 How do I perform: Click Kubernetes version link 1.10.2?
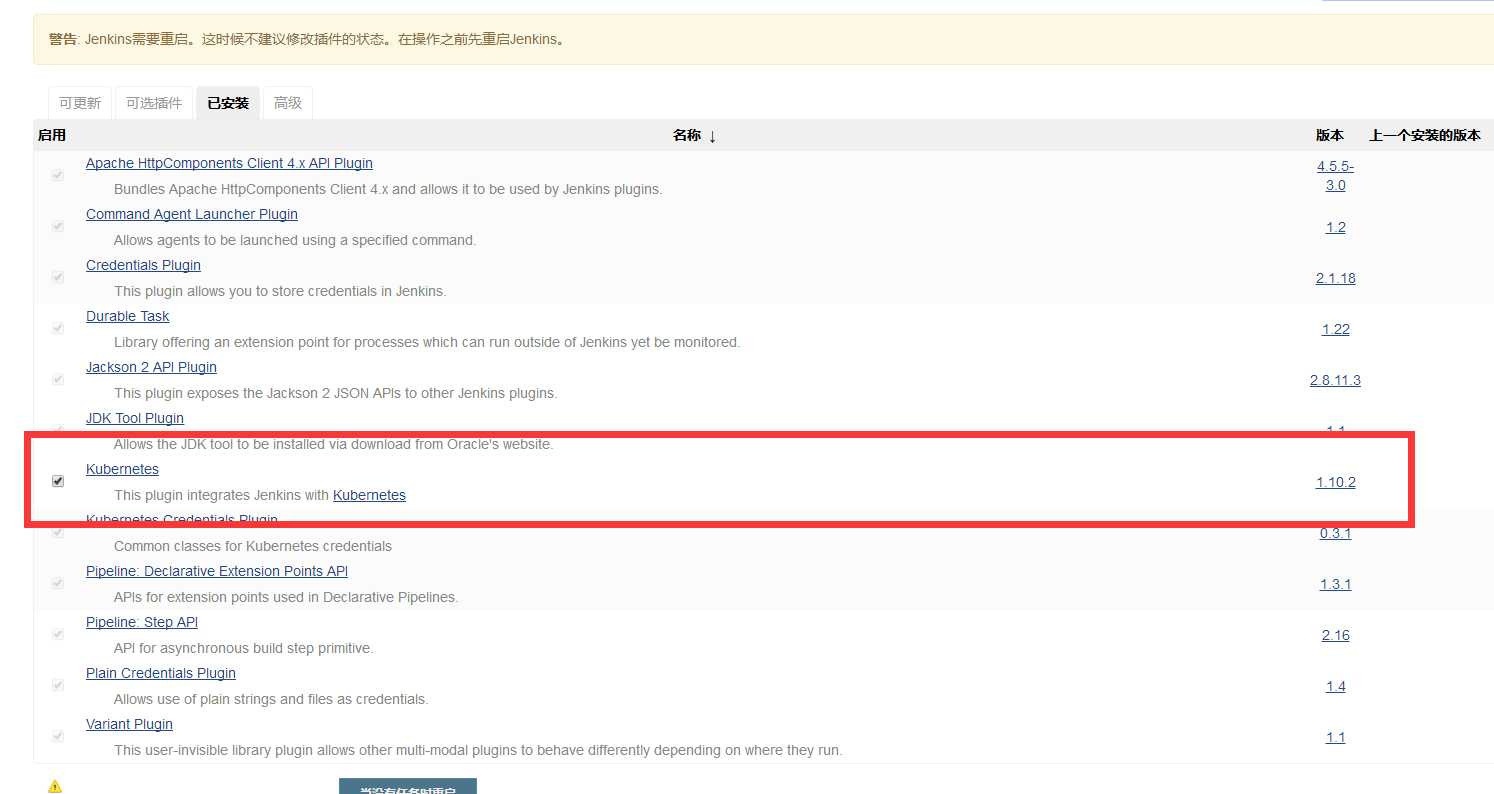point(1335,482)
